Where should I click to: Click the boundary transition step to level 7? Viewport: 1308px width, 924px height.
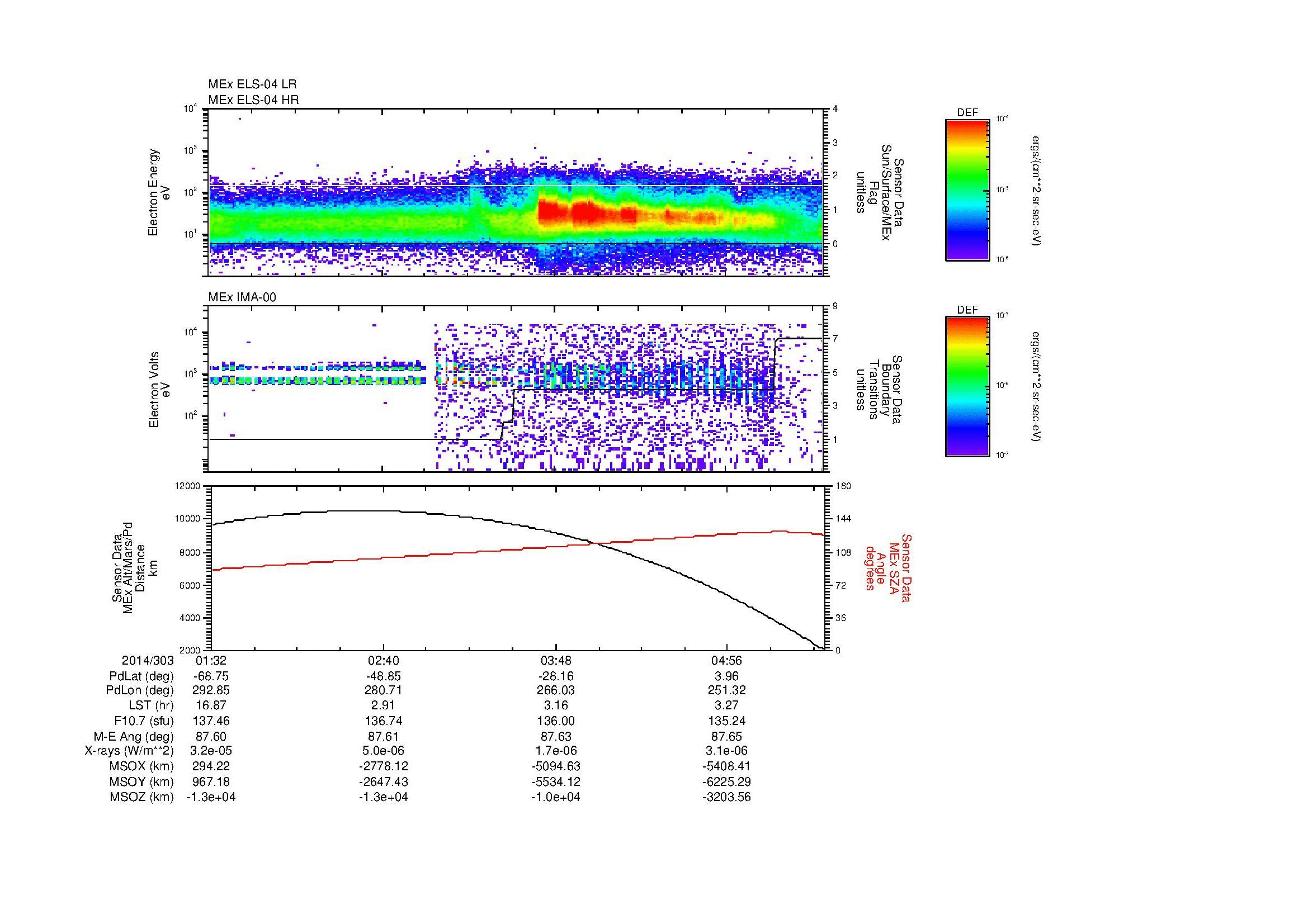776,363
